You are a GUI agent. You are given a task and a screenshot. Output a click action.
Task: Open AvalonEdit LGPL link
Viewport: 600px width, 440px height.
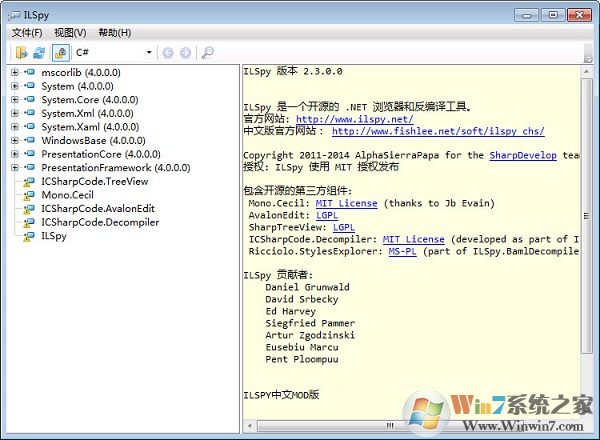click(x=327, y=215)
